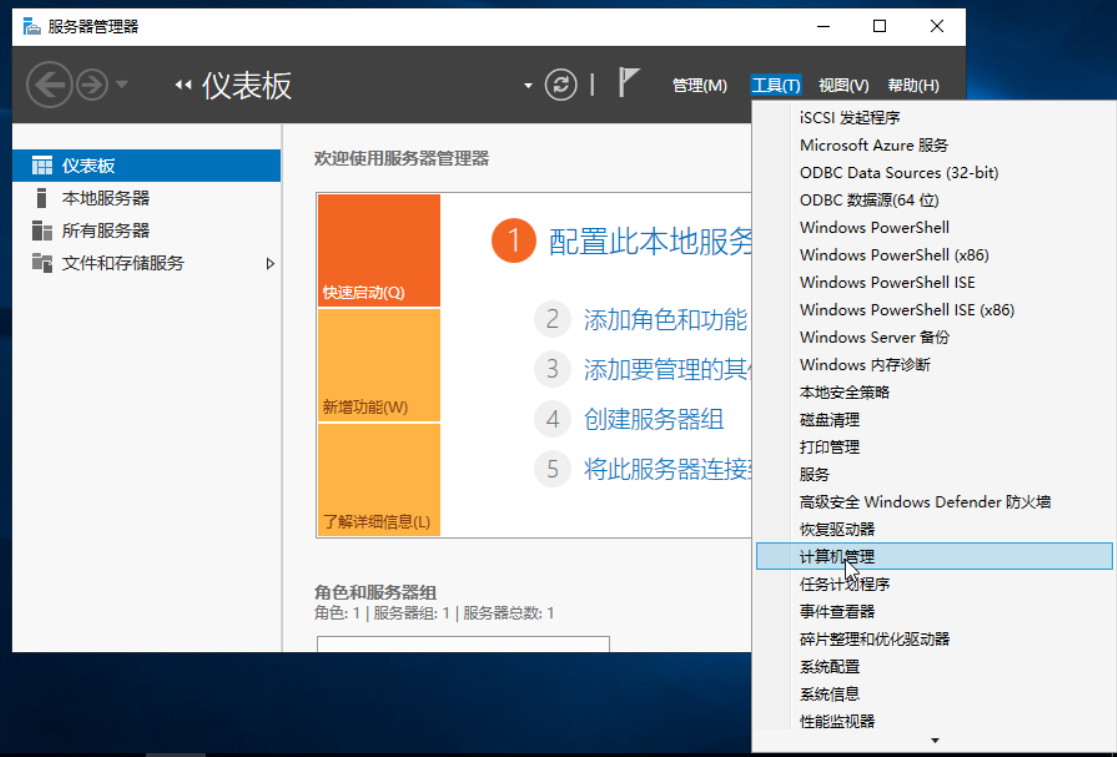Expand the 文件和存储服务 submenu arrow
The image size is (1117, 757).
tap(270, 263)
